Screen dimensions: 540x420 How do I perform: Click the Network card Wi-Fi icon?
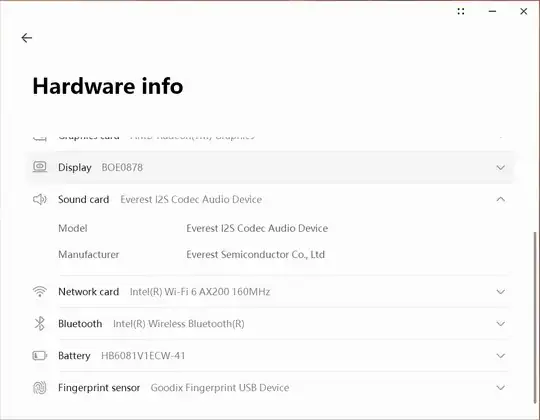point(40,292)
